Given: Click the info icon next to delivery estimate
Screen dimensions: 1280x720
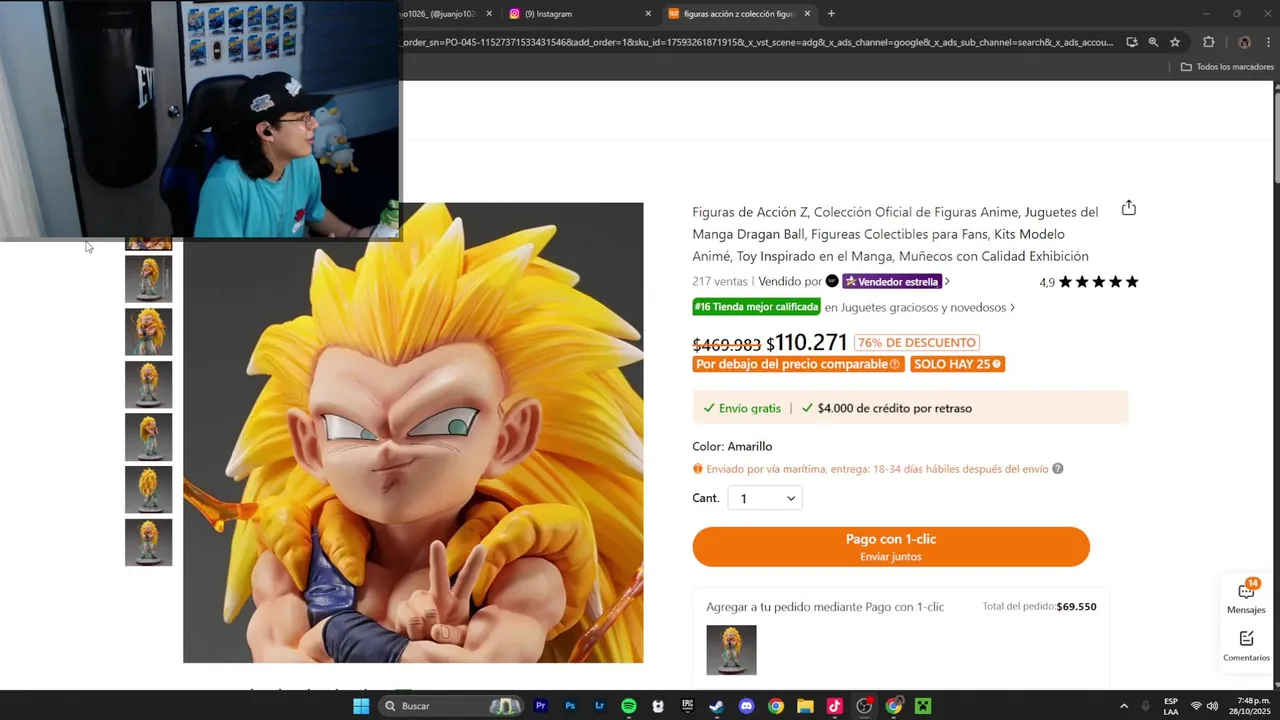Looking at the screenshot, I should (x=1057, y=469).
